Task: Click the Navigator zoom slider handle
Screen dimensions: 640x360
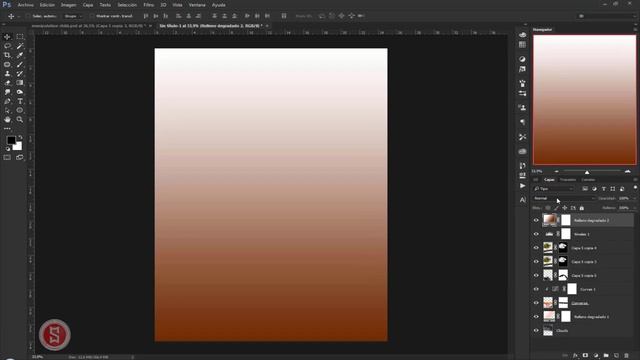Action: [587, 172]
